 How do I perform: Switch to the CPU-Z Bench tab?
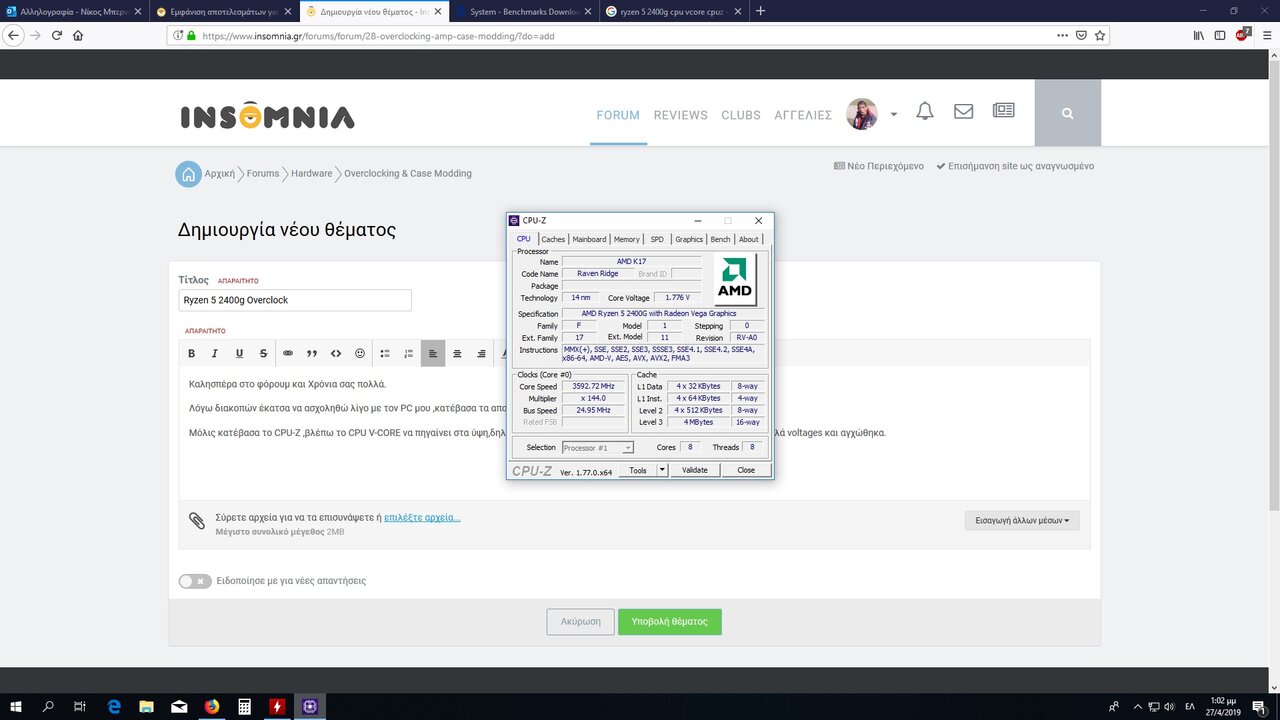pyautogui.click(x=721, y=239)
